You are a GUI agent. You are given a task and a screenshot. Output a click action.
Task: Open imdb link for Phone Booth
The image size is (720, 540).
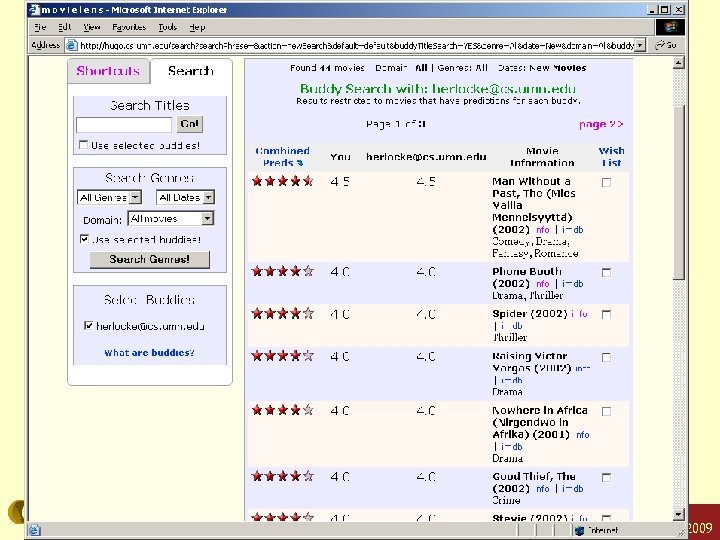pyautogui.click(x=573, y=284)
